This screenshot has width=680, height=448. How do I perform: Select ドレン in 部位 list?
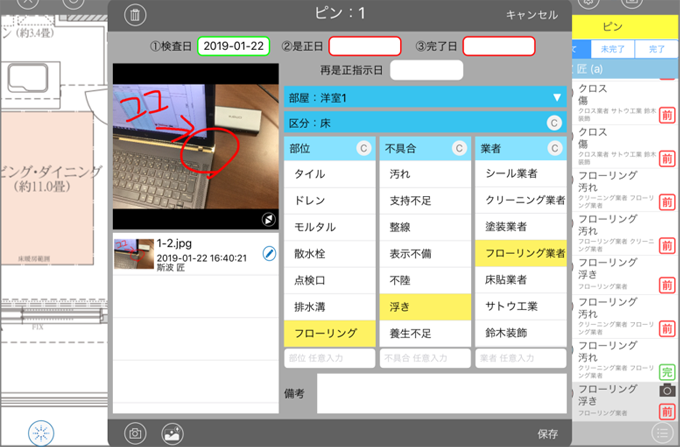tap(330, 200)
